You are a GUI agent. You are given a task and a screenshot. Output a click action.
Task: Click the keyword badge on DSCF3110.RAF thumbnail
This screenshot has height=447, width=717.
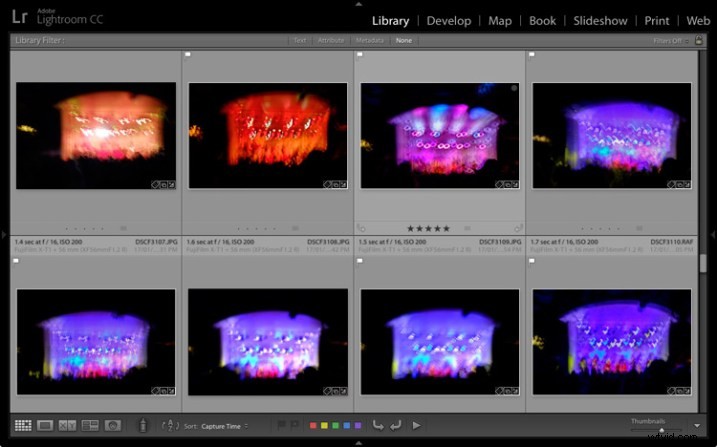(671, 185)
